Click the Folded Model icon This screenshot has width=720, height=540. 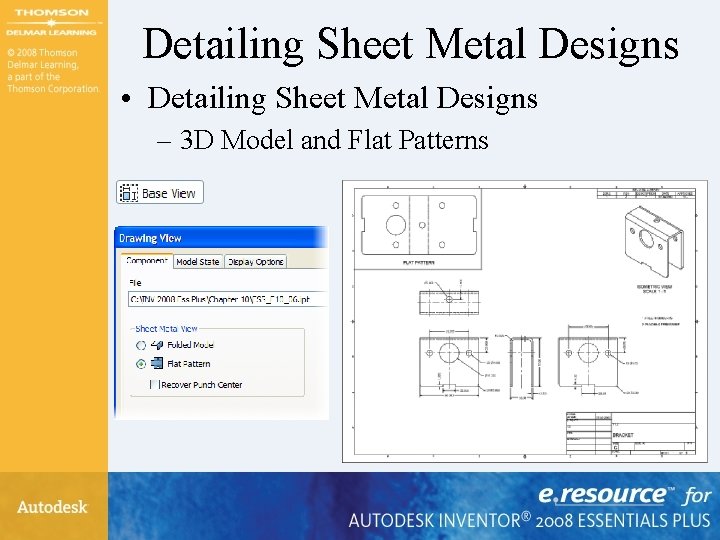157,344
